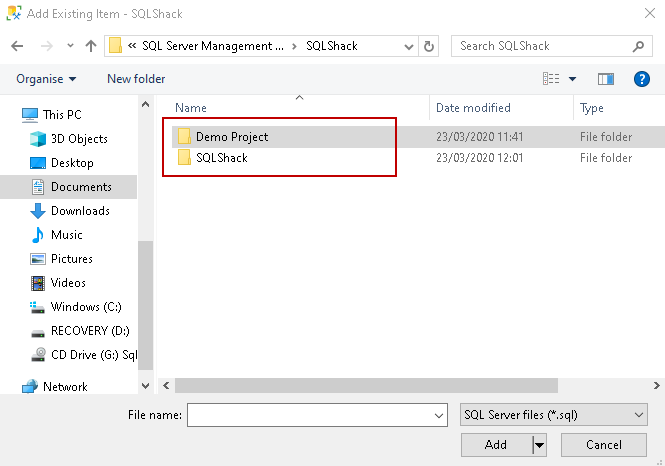
Task: Open the File name history dropdown
Action: tap(440, 414)
